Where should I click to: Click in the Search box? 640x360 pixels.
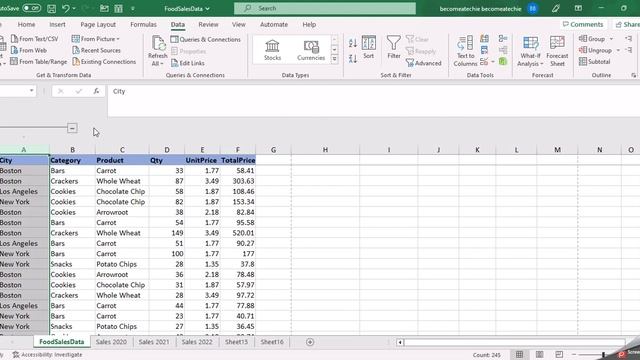325,8
